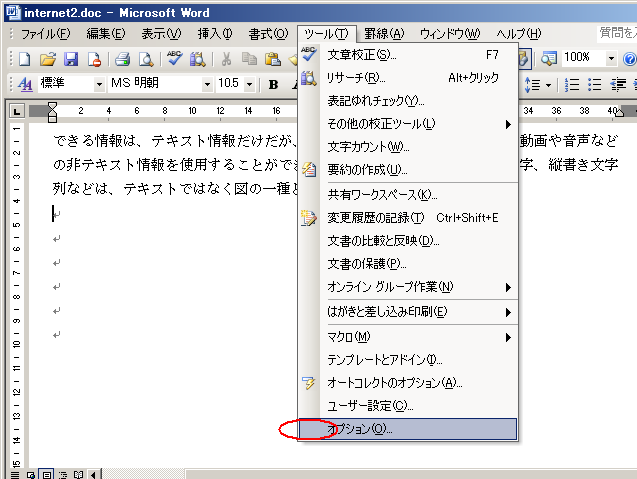This screenshot has width=637, height=479.
Task: Expand the はがきと差し込み印刷(E) submenu
Action: click(408, 312)
